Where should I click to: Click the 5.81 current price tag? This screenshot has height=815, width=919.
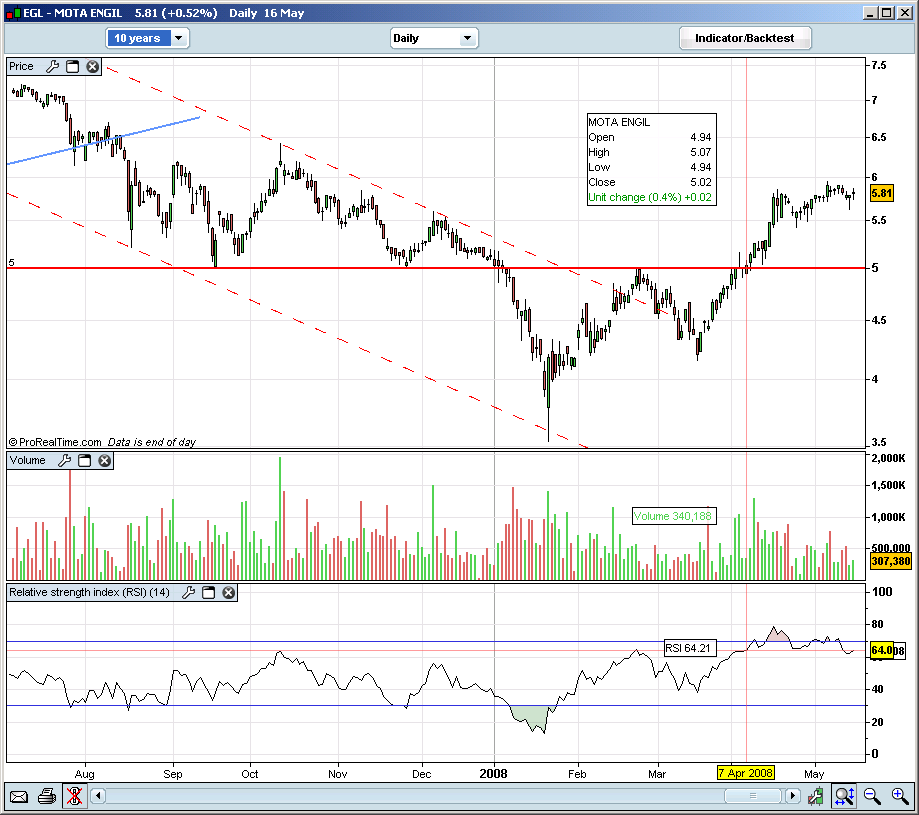881,193
